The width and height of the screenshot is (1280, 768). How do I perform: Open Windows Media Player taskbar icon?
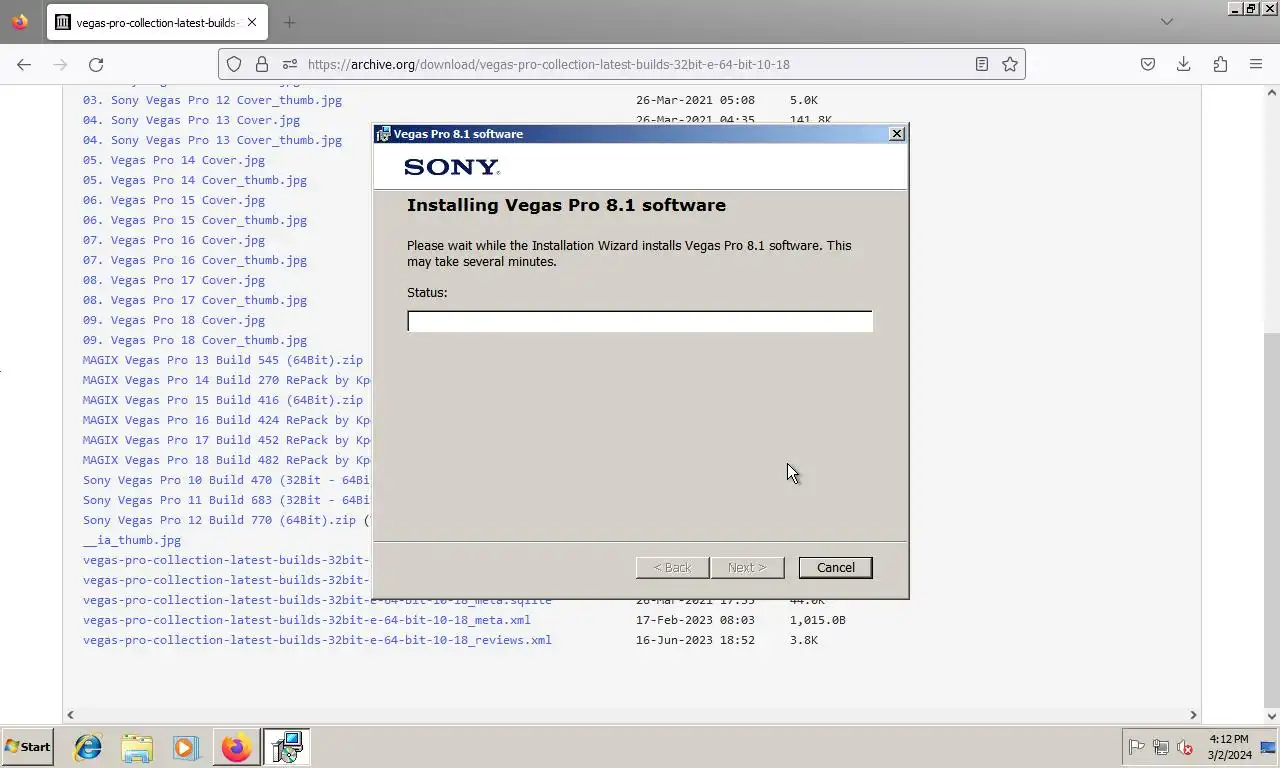[x=185, y=747]
